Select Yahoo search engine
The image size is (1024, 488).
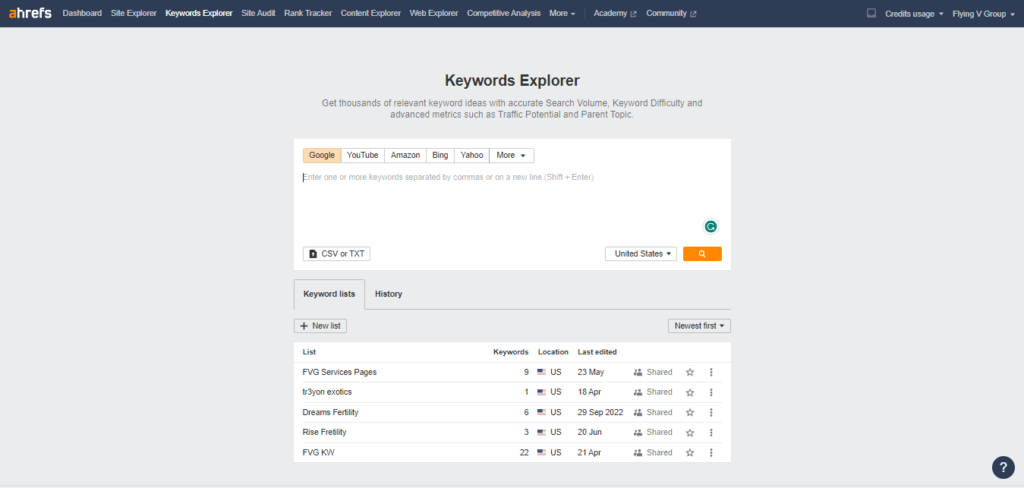[472, 155]
